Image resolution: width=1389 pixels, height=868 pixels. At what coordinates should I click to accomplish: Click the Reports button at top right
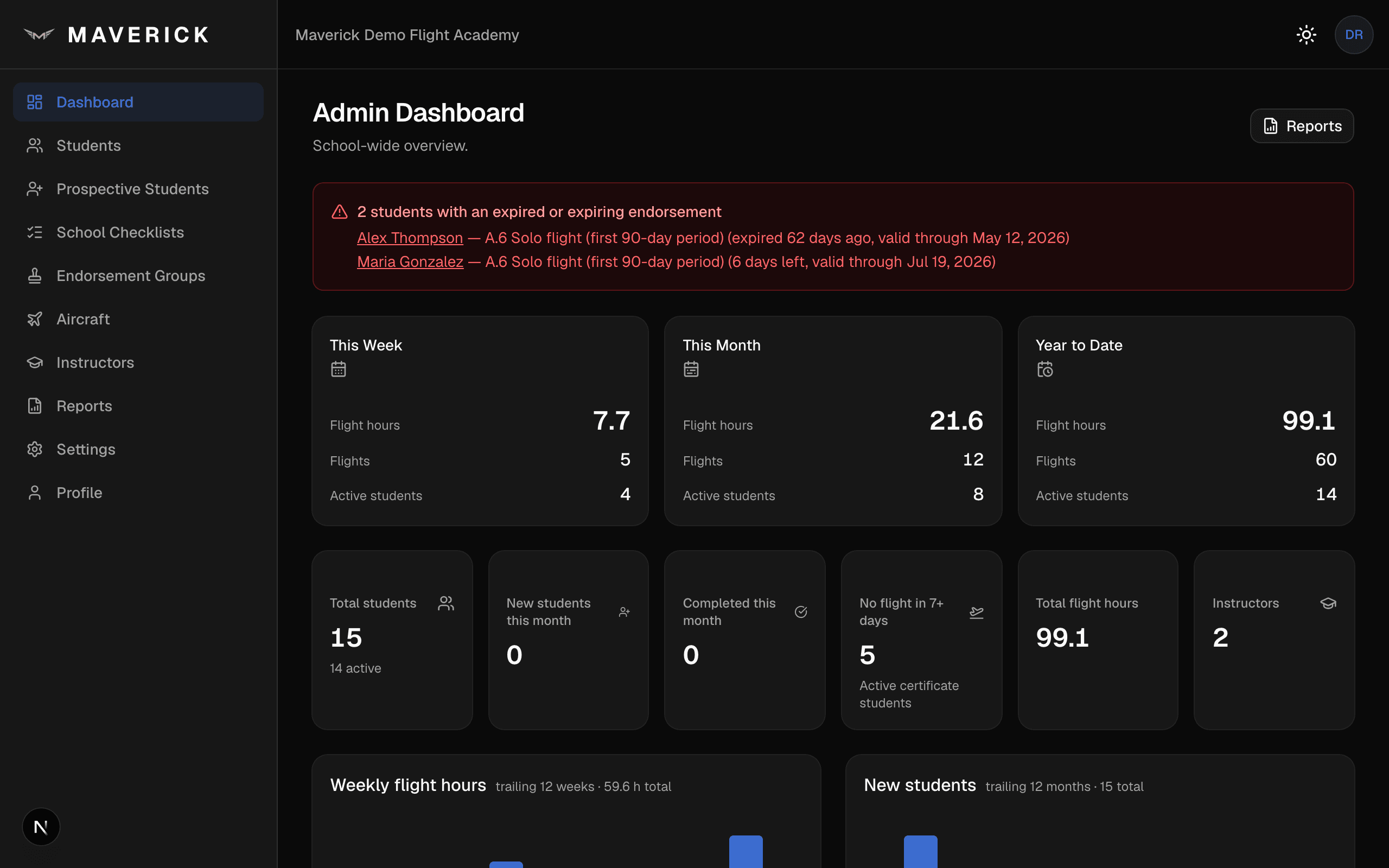coord(1302,126)
